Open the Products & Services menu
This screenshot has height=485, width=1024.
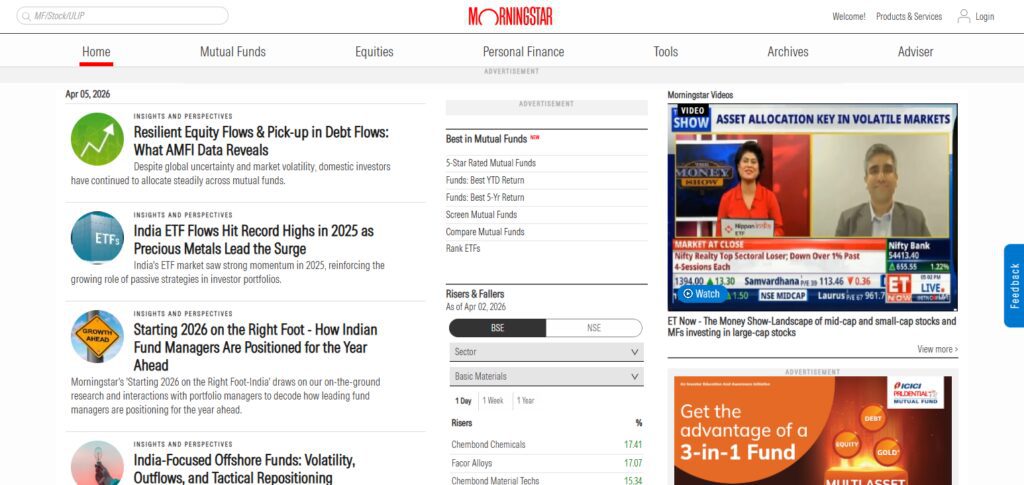[909, 16]
